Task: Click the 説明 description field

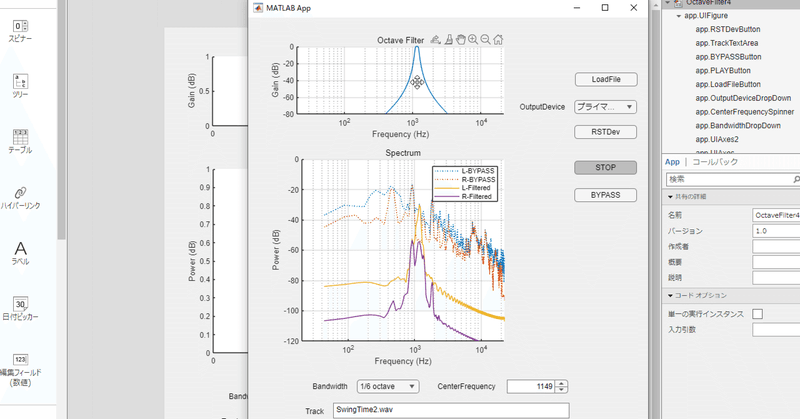Action: point(776,278)
